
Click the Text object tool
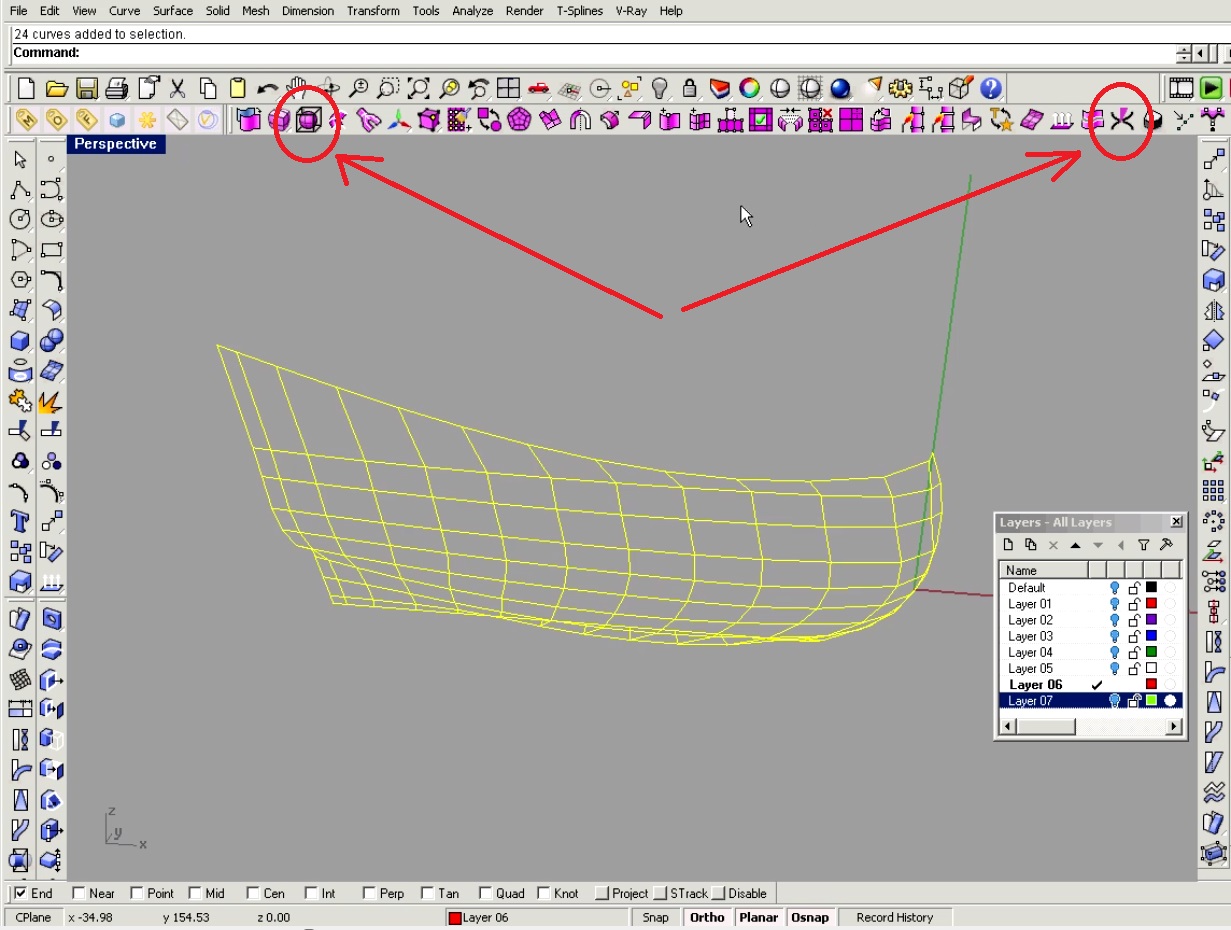point(20,521)
